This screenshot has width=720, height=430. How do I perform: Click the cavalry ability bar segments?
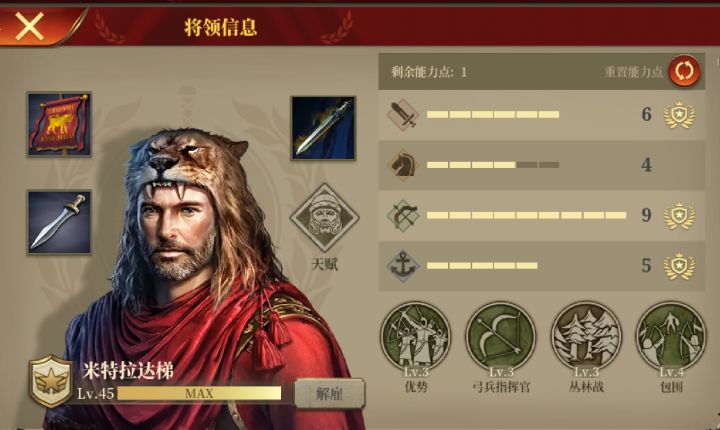493,164
